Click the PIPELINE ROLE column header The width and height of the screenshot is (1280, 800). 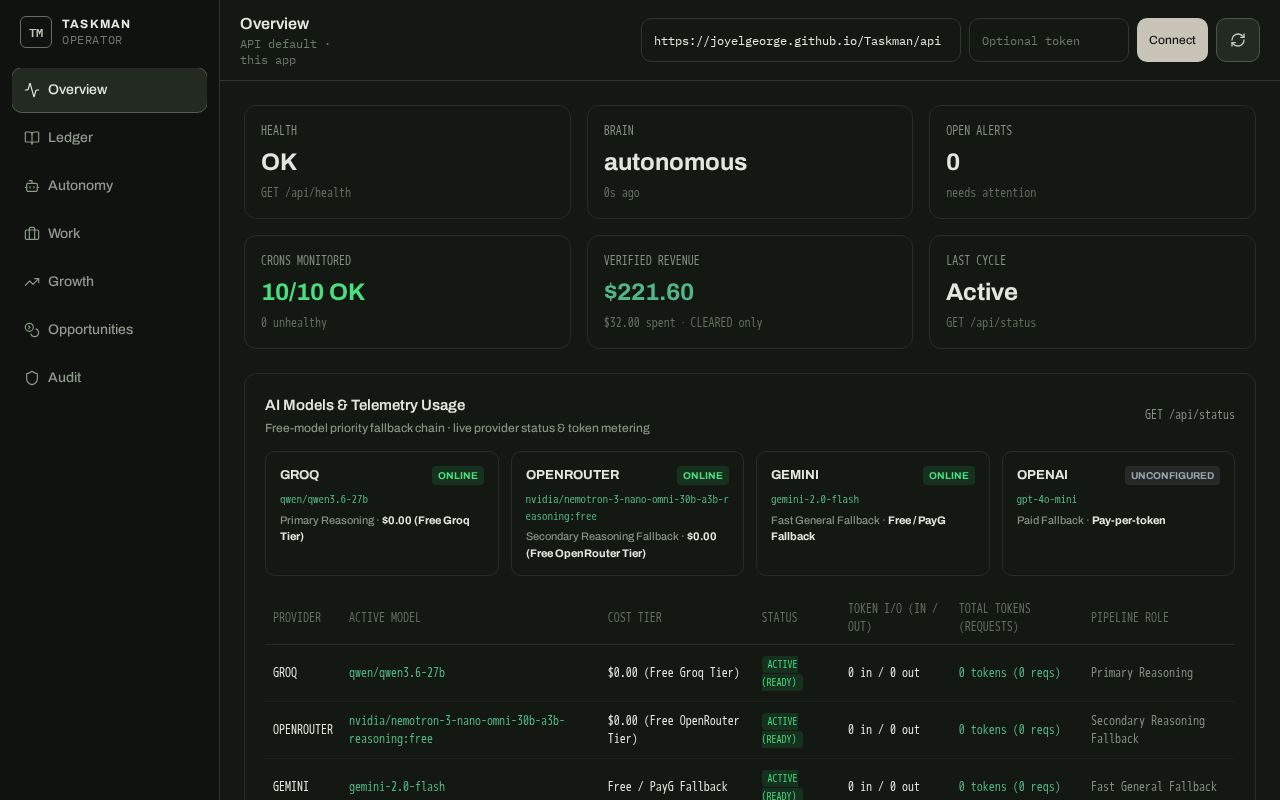coord(1130,618)
